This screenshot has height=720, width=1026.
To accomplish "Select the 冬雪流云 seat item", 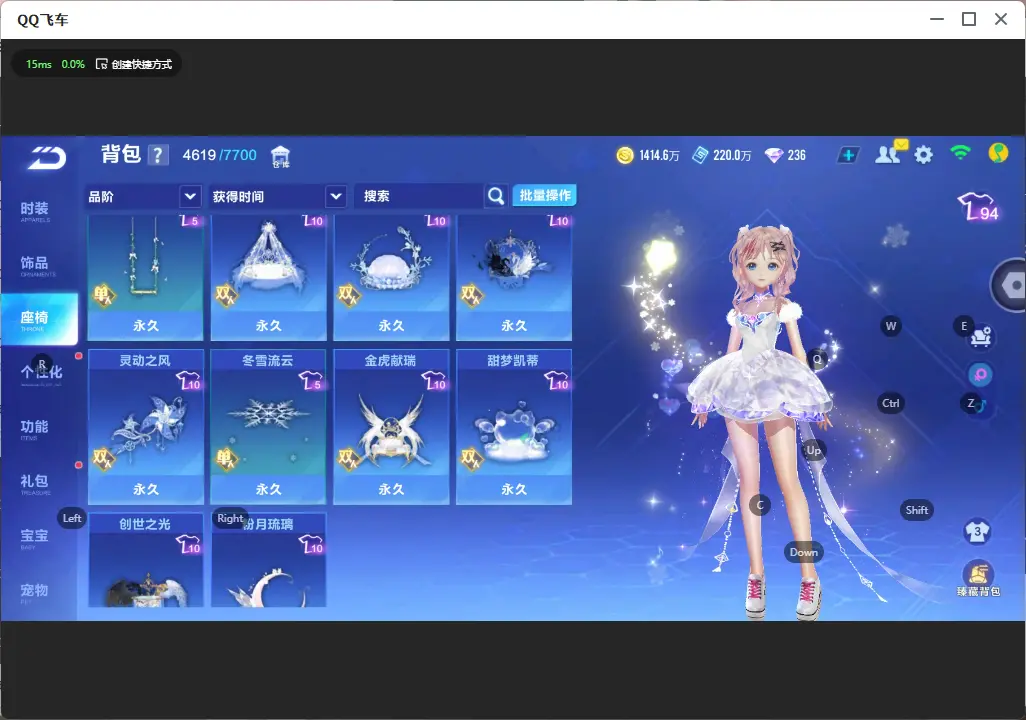I will click(x=268, y=427).
